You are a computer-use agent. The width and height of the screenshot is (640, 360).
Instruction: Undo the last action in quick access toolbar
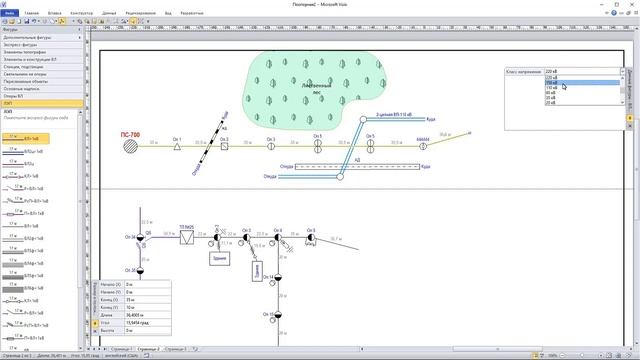pyautogui.click(x=34, y=21)
